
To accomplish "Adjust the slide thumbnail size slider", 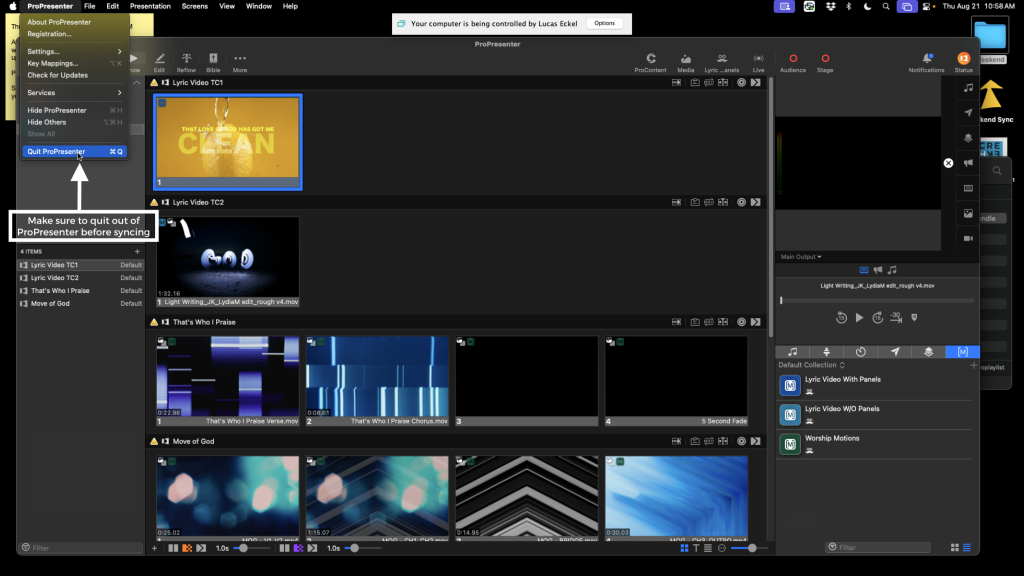I will tap(748, 548).
